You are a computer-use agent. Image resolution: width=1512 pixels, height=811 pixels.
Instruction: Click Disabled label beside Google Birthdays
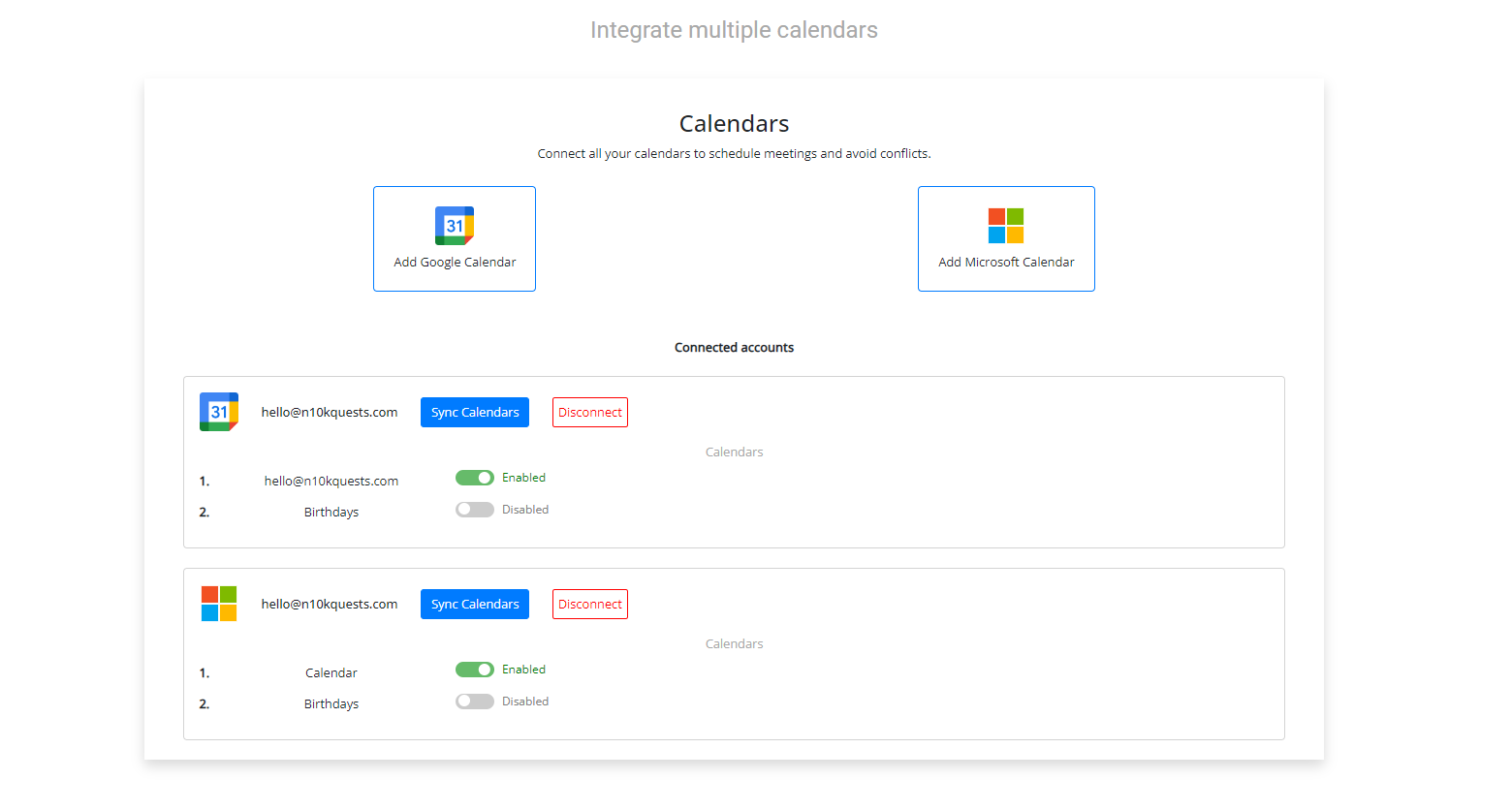525,510
